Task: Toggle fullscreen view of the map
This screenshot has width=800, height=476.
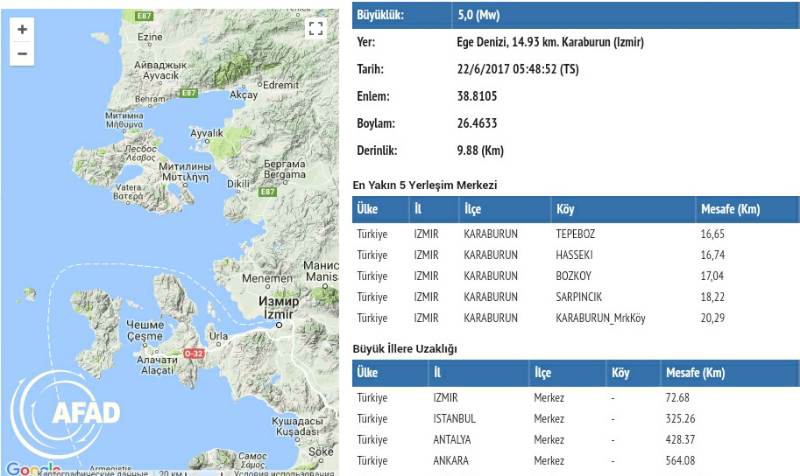Action: tap(315, 29)
